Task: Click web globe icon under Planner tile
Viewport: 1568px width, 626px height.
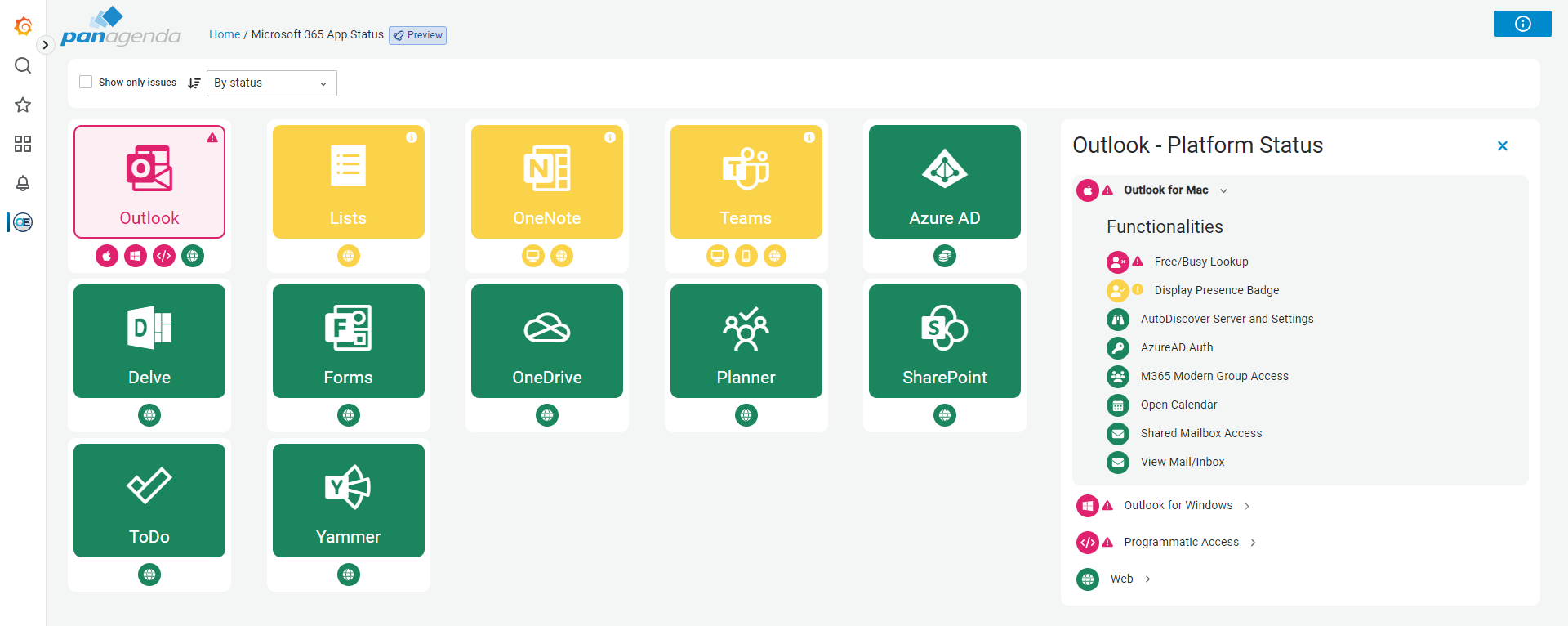Action: click(746, 415)
